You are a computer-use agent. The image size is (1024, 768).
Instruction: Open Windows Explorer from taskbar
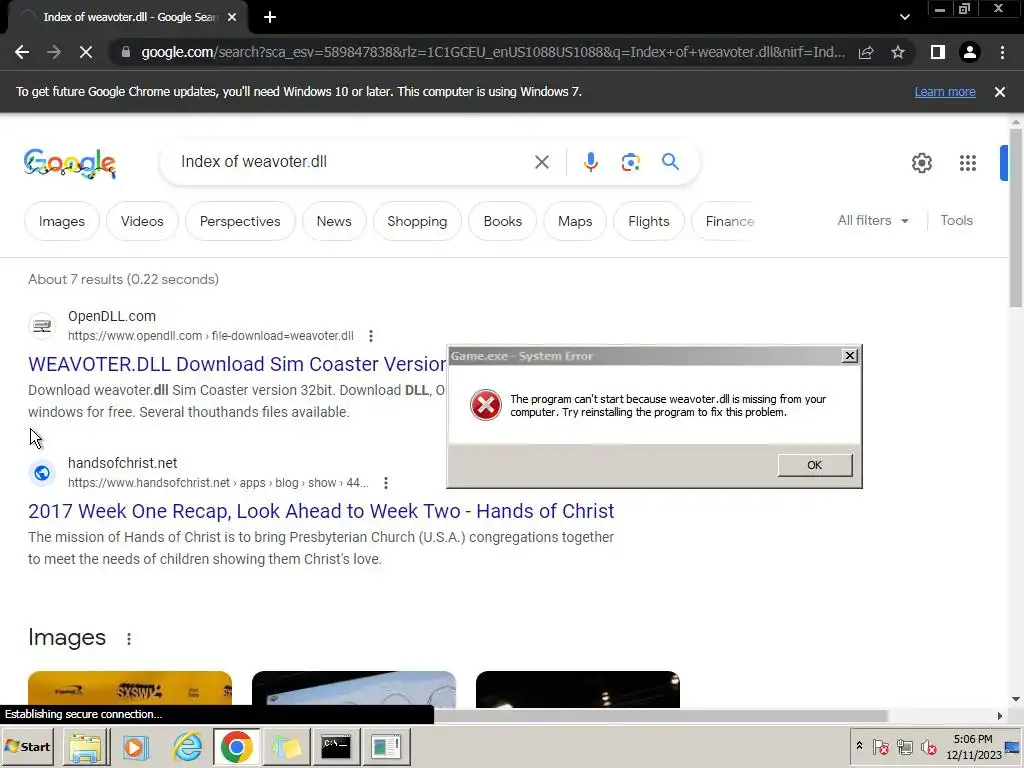[x=86, y=746]
